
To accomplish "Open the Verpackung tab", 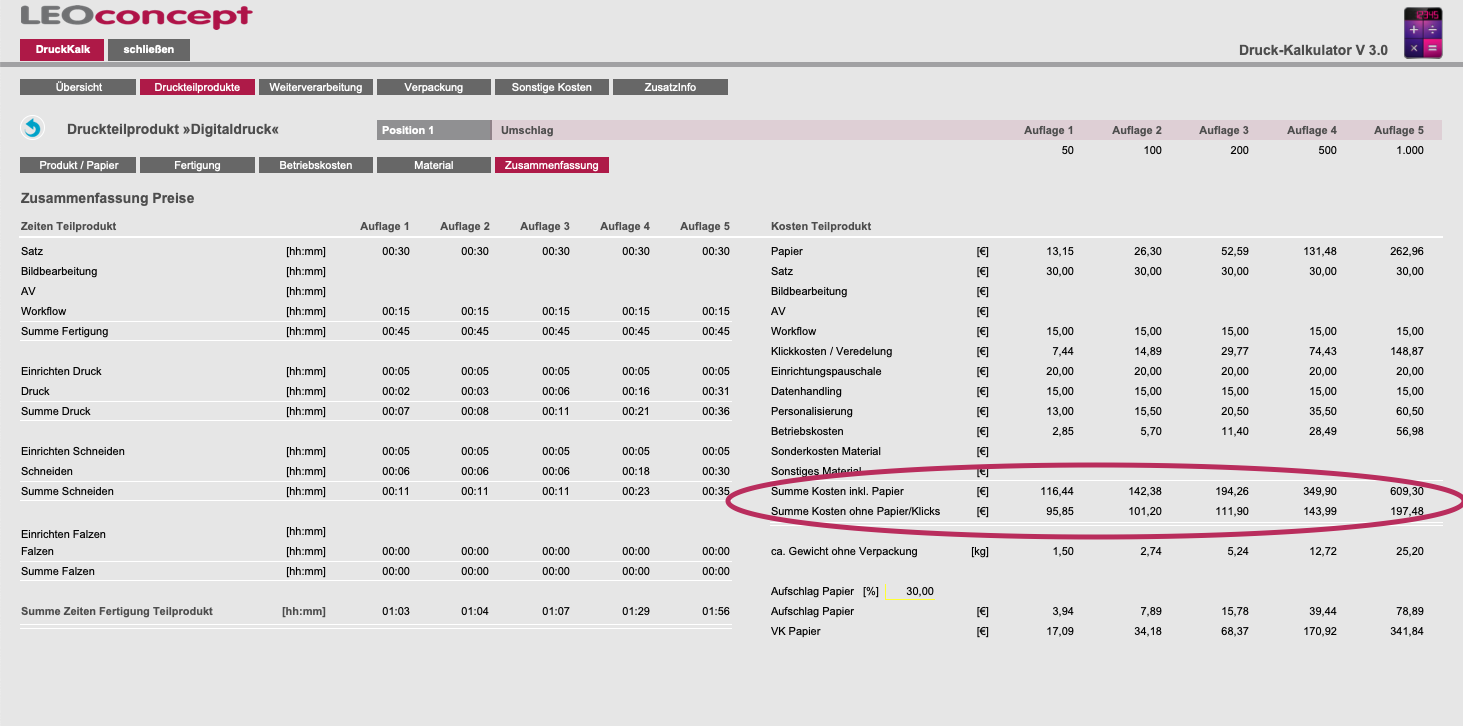I will [x=434, y=87].
